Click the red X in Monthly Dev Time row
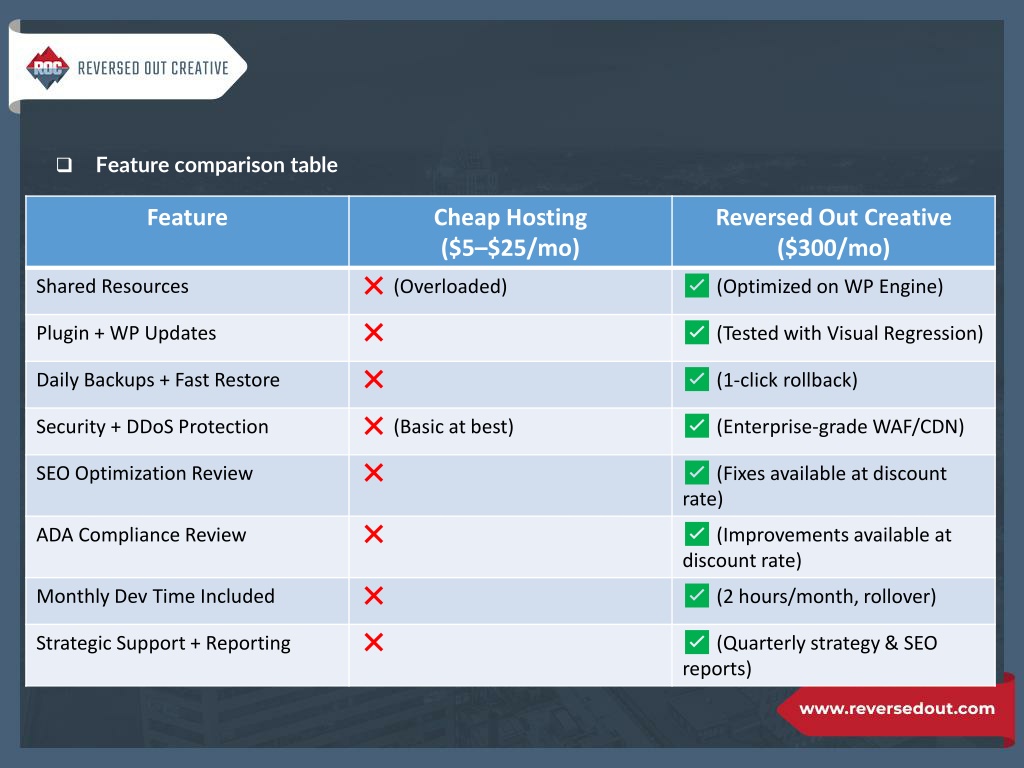1024x768 pixels. (x=374, y=595)
